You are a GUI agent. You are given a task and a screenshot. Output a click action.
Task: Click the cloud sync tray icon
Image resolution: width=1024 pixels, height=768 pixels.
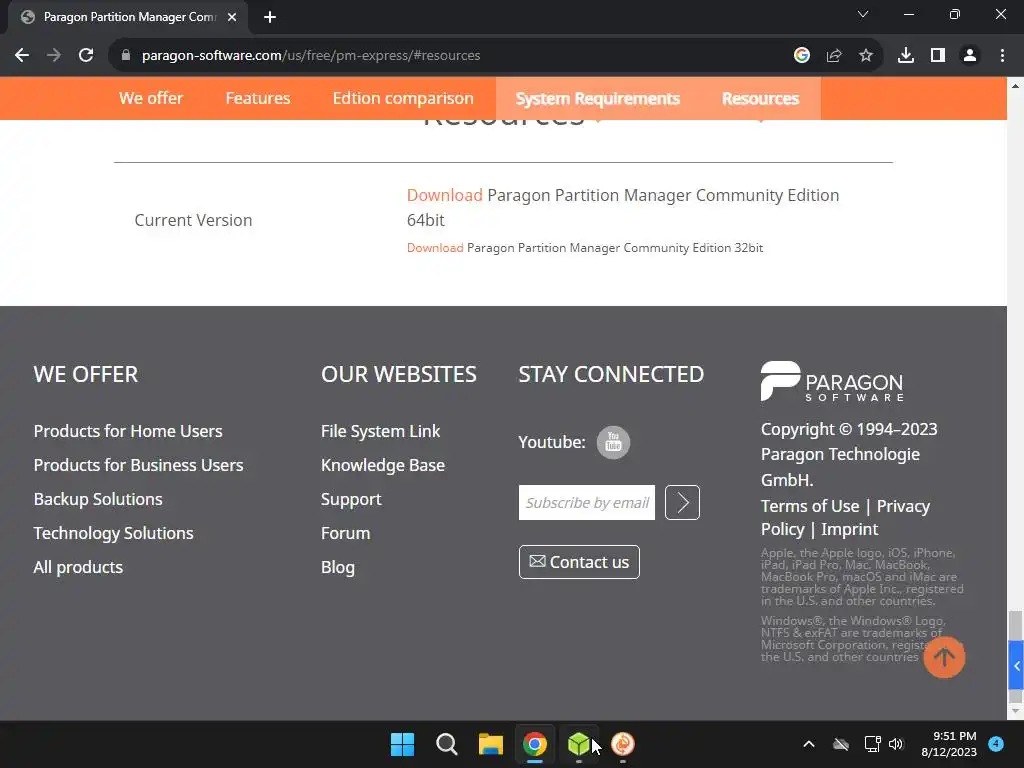click(x=841, y=744)
